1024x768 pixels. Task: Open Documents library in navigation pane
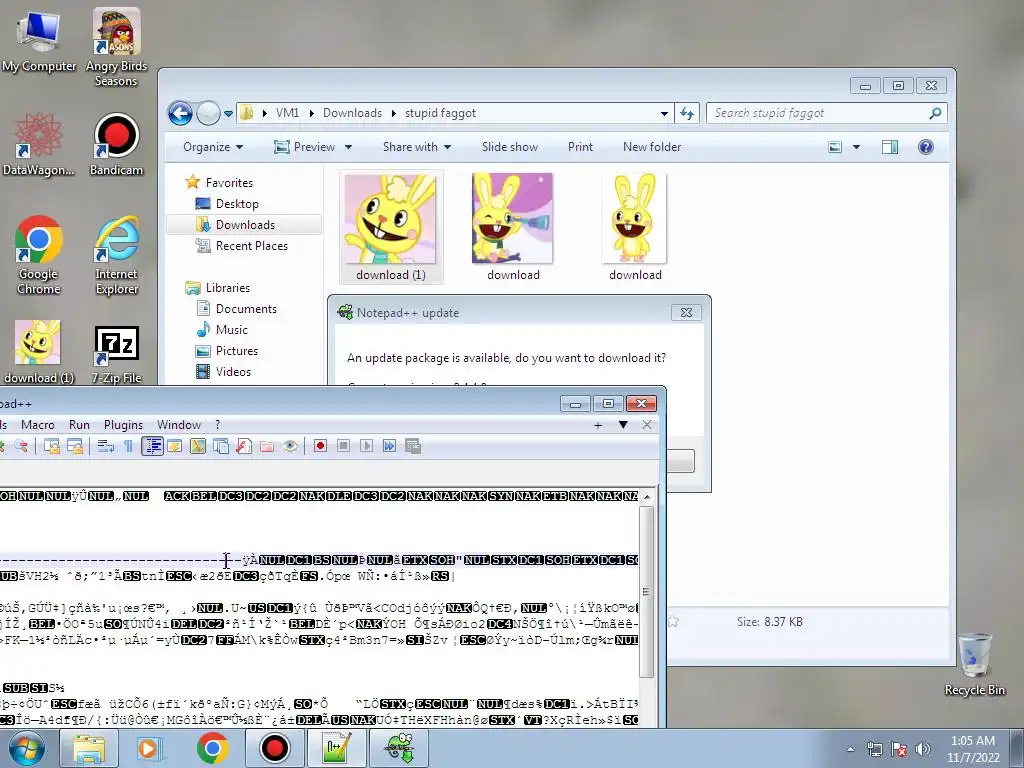point(246,309)
